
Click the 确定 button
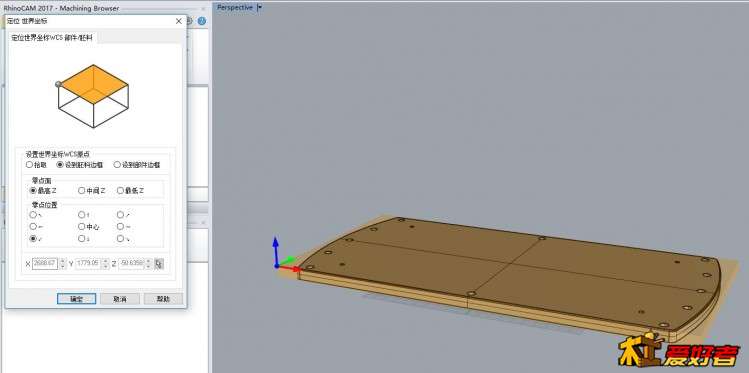(76, 299)
